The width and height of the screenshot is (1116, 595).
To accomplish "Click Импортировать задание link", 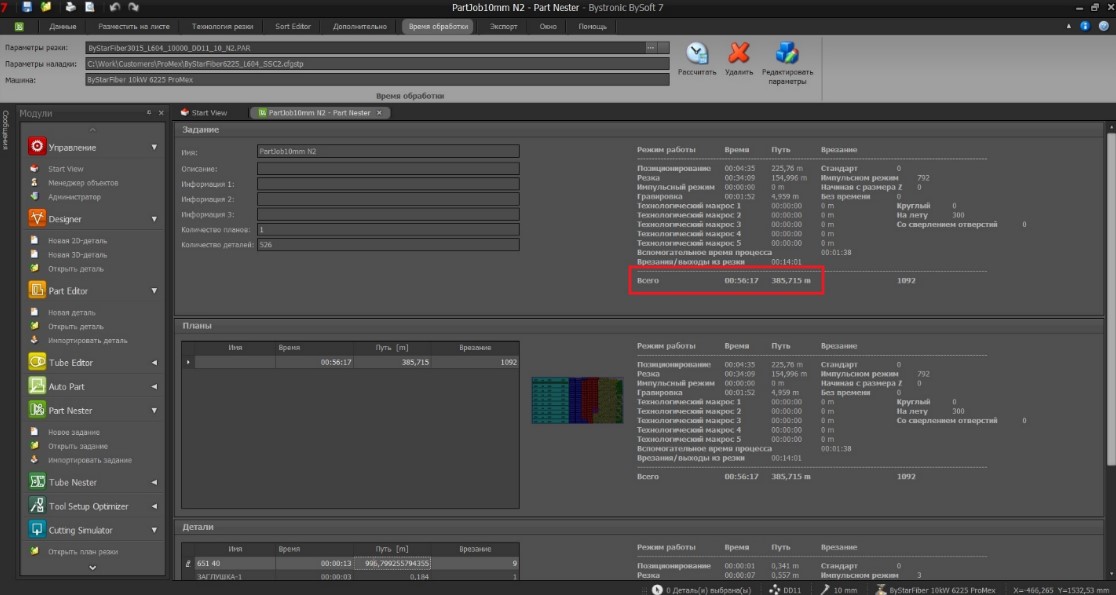I will click(x=90, y=460).
